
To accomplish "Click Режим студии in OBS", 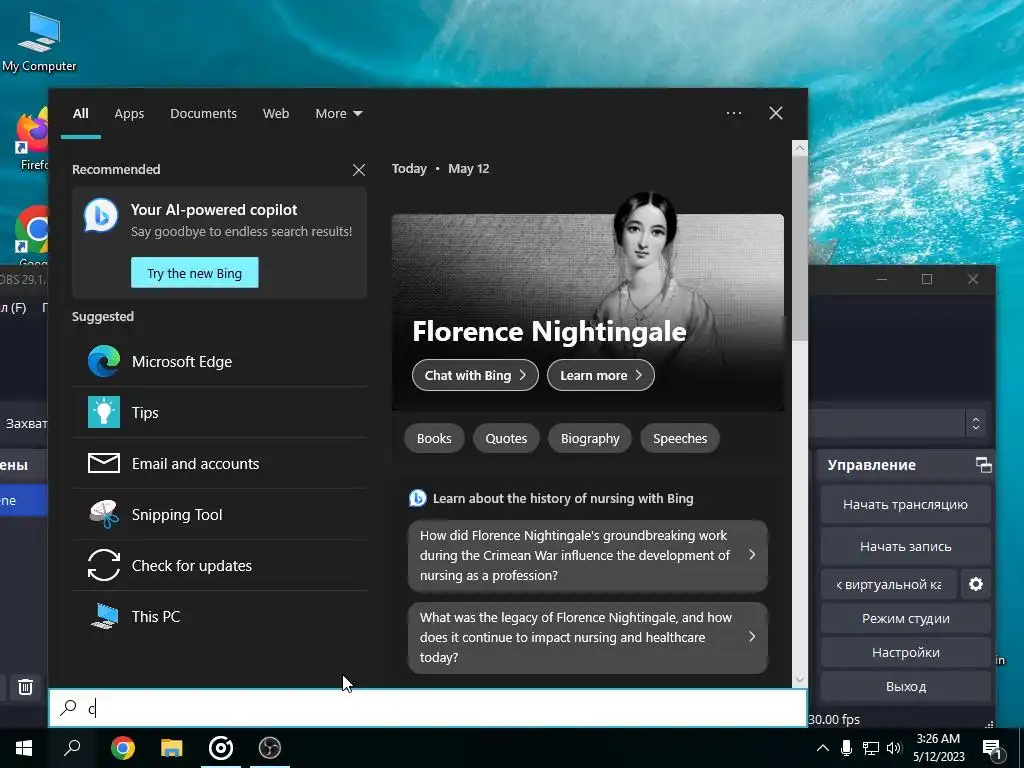I will [905, 618].
